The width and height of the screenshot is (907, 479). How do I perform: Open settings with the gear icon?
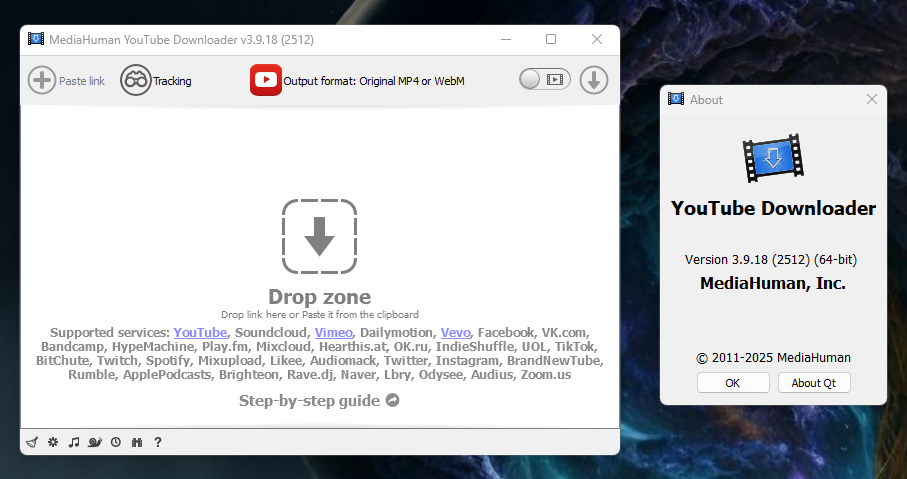click(x=53, y=442)
